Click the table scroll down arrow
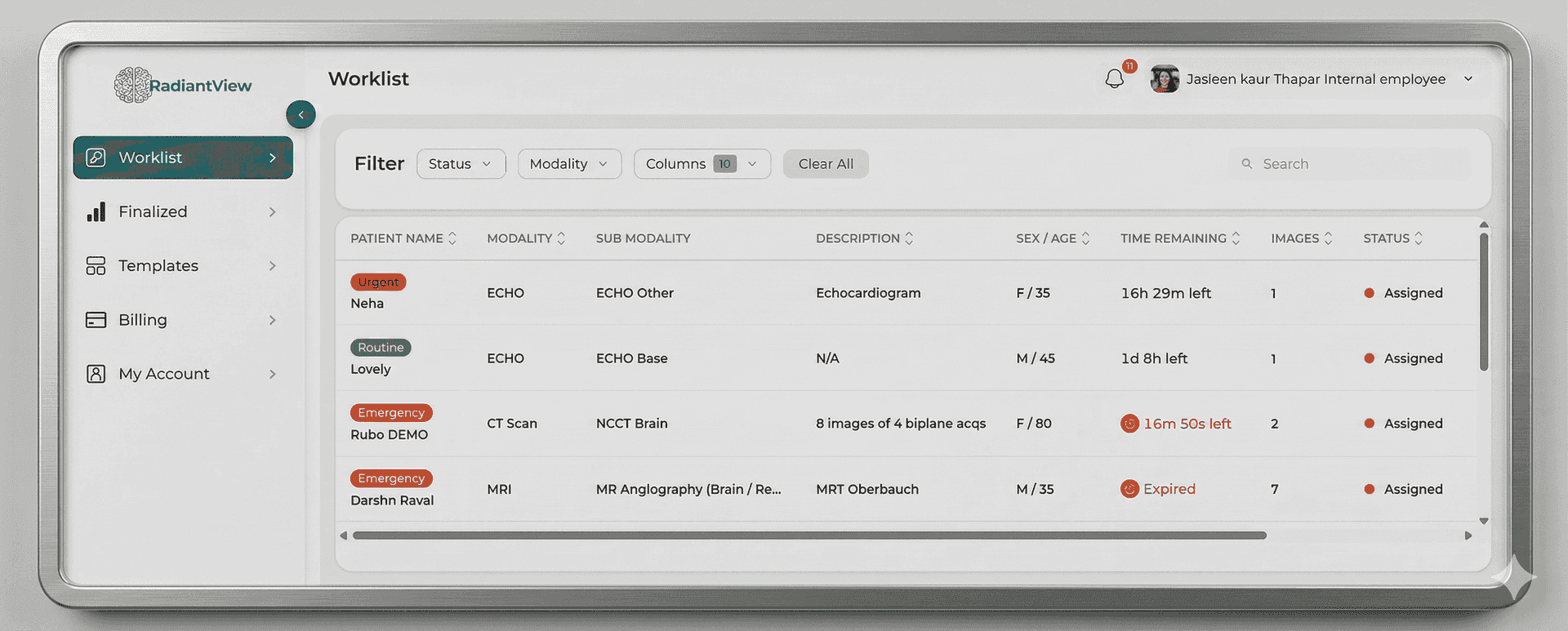Image resolution: width=1568 pixels, height=631 pixels. point(1484,521)
